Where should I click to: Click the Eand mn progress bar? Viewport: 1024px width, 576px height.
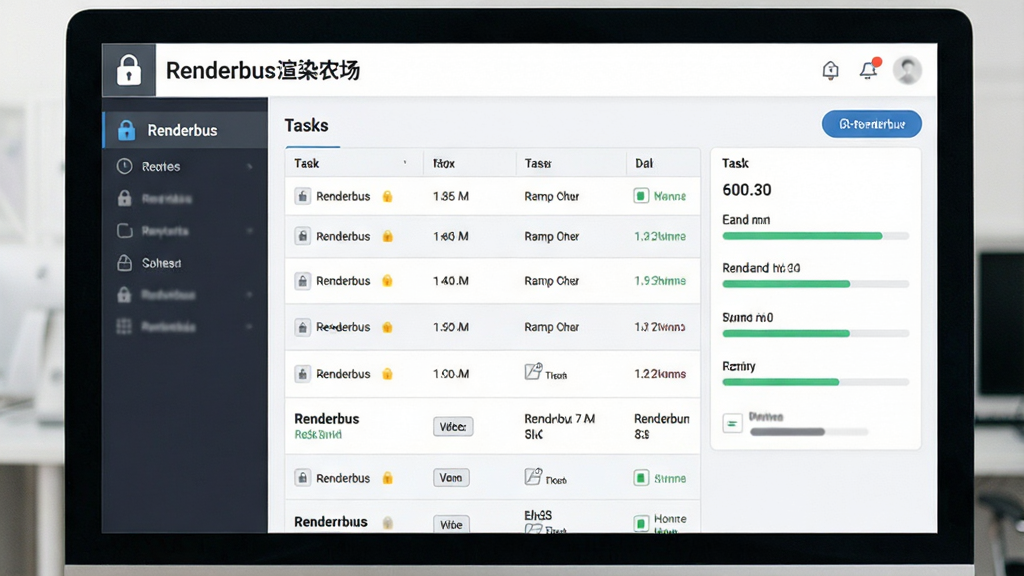815,236
